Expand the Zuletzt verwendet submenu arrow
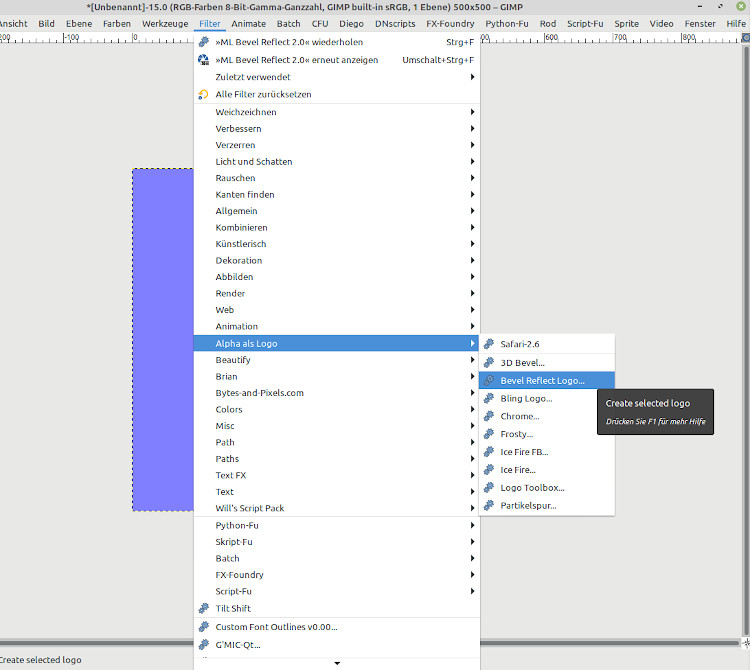The height and width of the screenshot is (670, 750). [x=472, y=77]
